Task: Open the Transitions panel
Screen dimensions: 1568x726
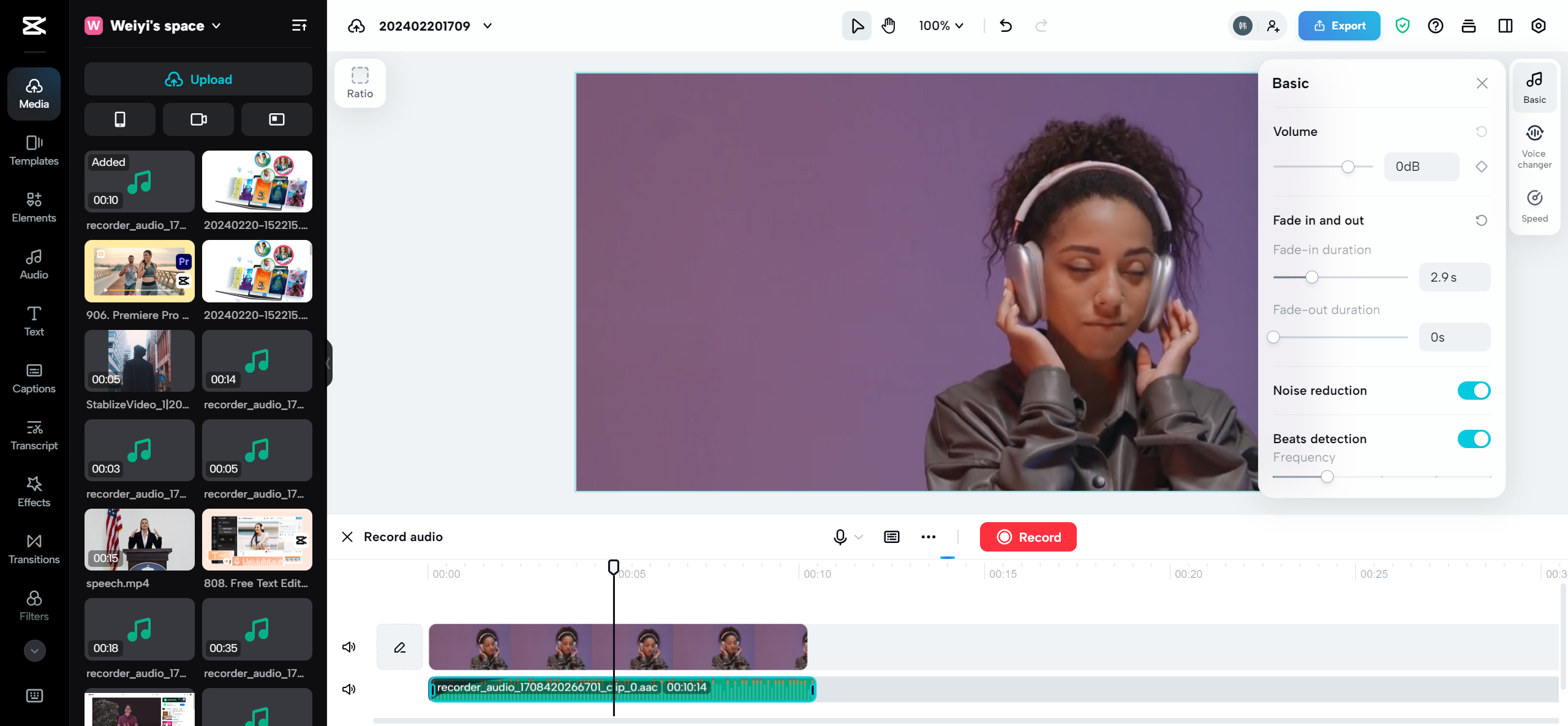Action: click(34, 548)
